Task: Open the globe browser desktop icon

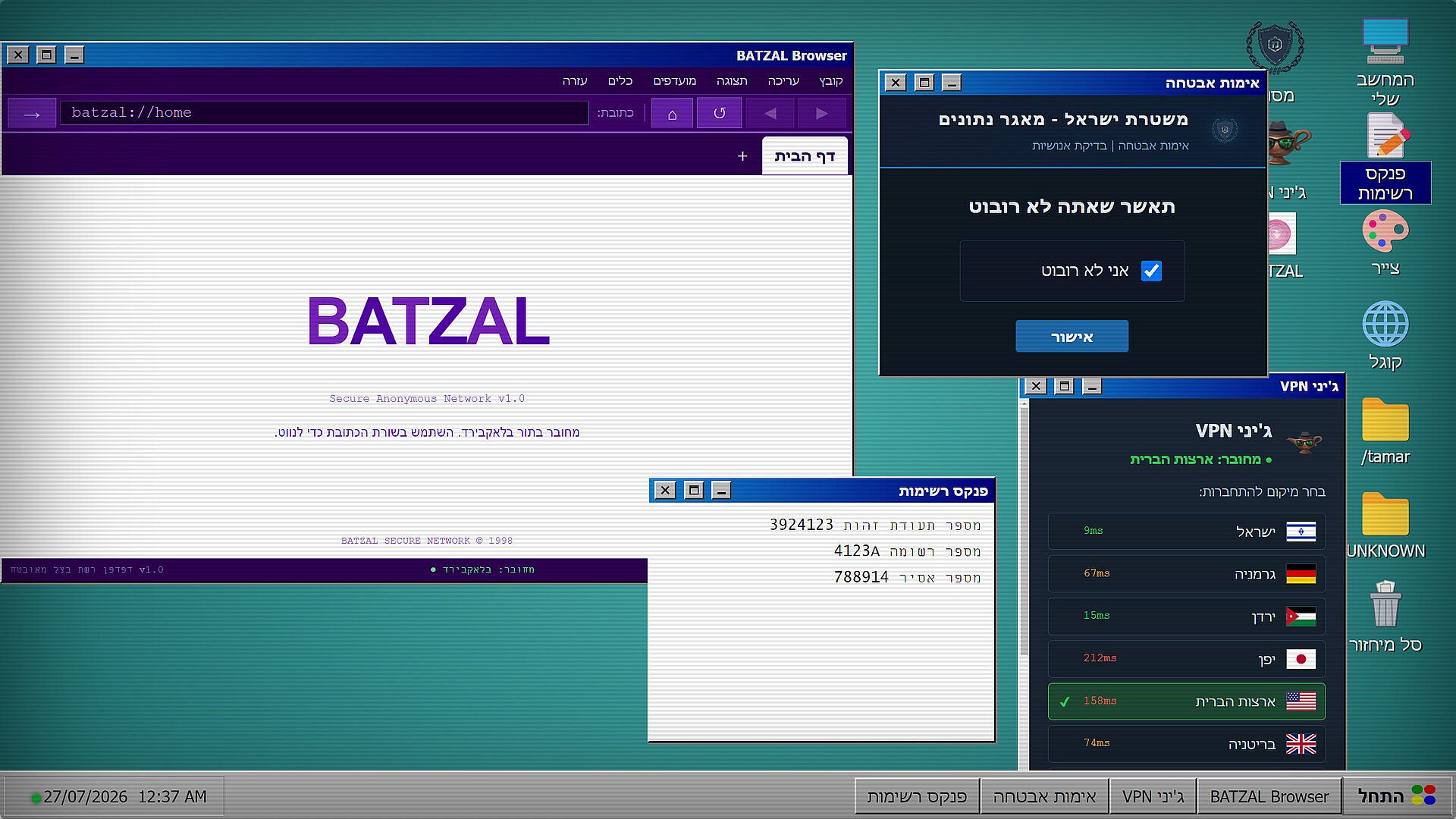Action: 1385,335
